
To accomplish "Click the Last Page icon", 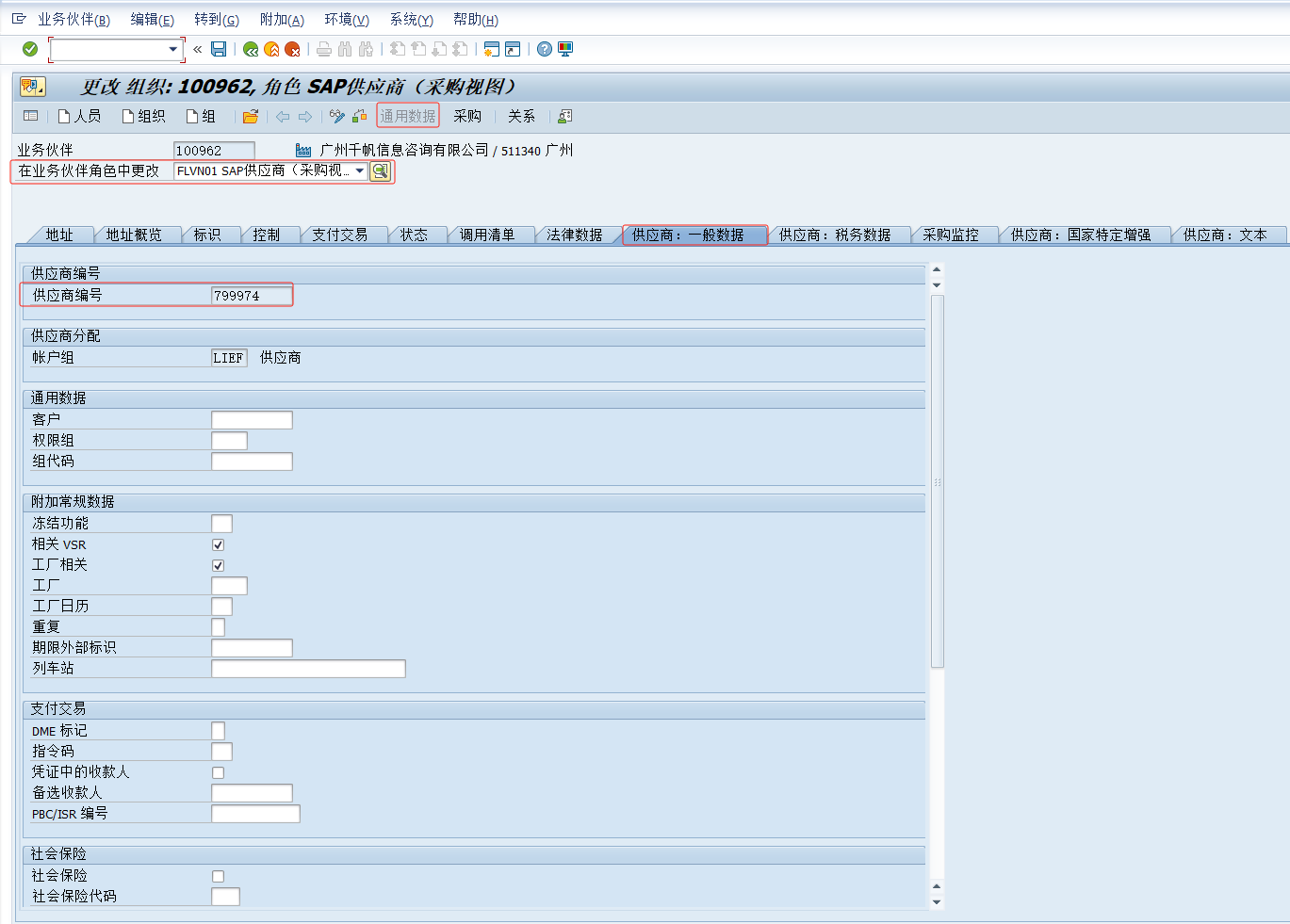I will (460, 49).
